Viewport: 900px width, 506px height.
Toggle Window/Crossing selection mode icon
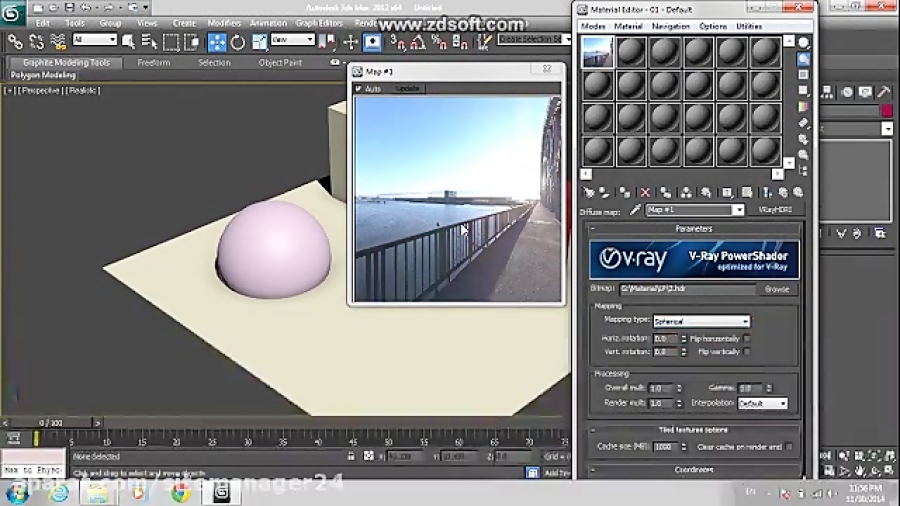click(x=192, y=42)
